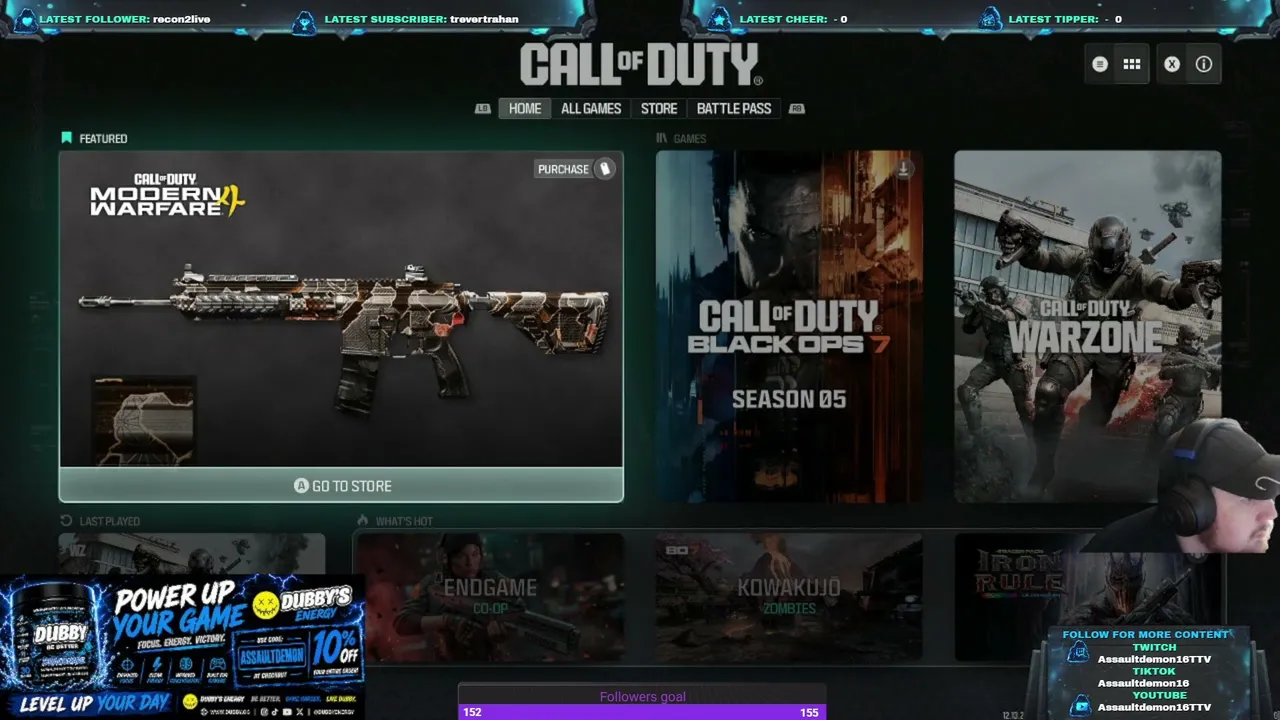Image resolution: width=1280 pixels, height=720 pixels.
Task: Click the small blueprint preview thumbnail
Action: (x=143, y=420)
